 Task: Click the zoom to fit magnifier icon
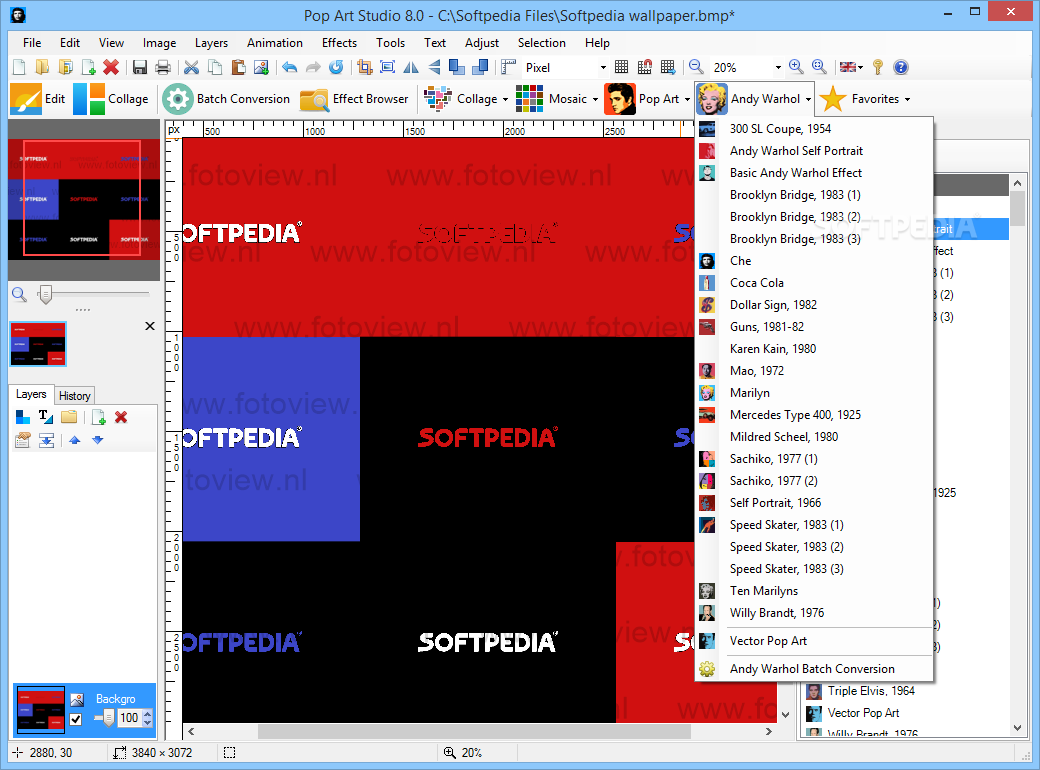pyautogui.click(x=819, y=67)
